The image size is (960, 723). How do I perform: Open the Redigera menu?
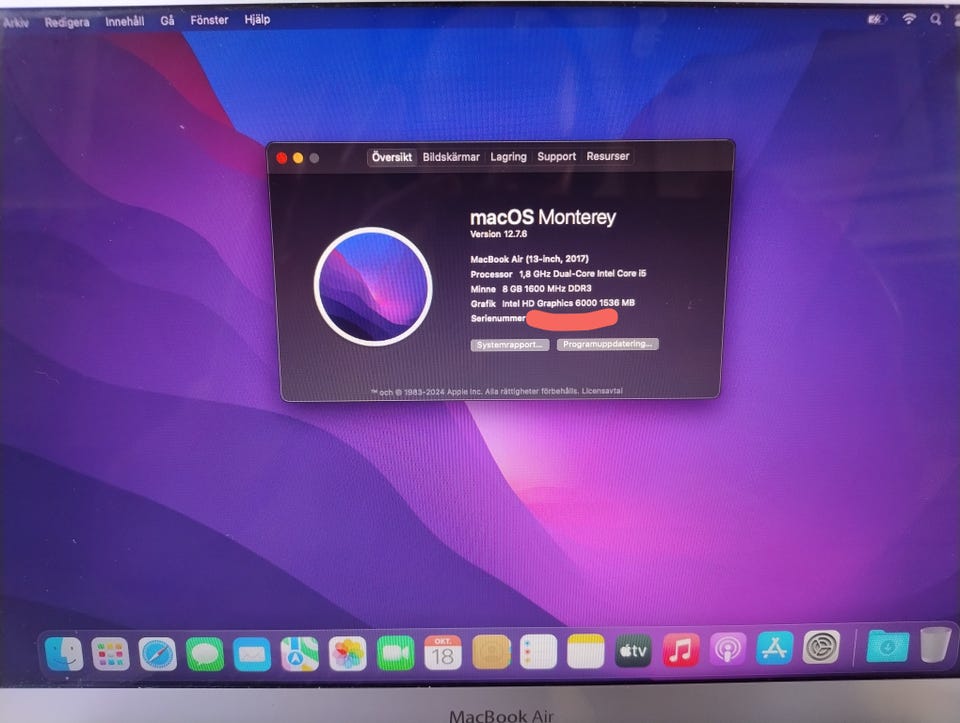click(67, 23)
